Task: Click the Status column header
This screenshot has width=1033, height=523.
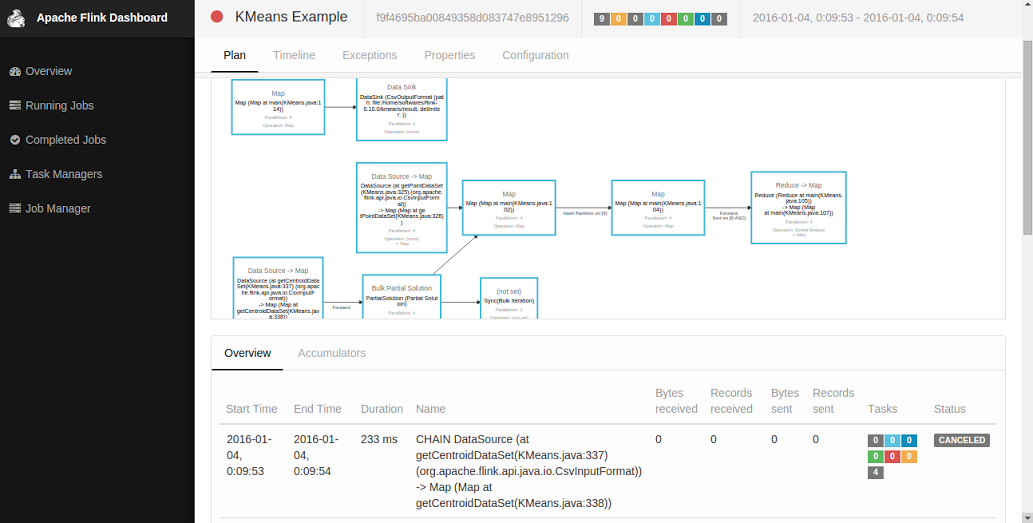Action: click(950, 409)
